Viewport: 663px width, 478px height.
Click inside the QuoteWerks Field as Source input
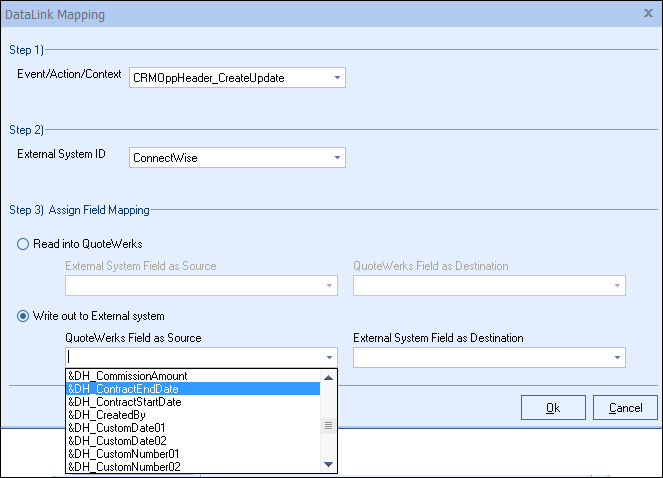(190, 357)
